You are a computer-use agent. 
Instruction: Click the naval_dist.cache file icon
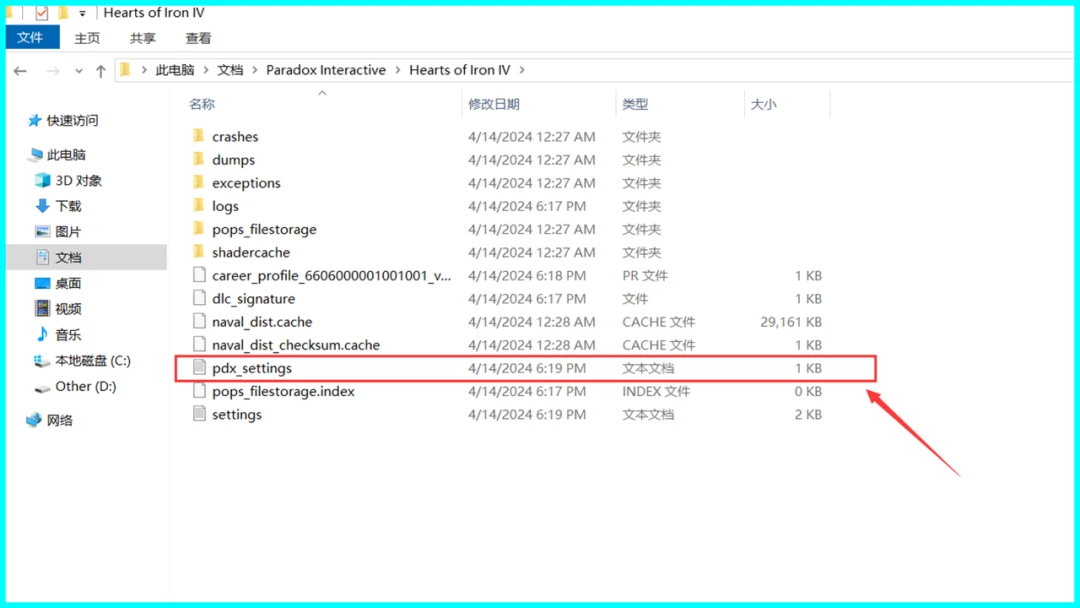pos(199,322)
